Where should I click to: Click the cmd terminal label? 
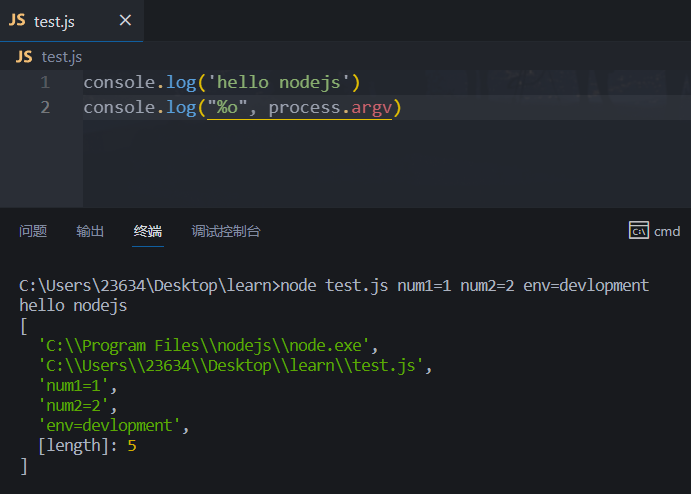667,231
